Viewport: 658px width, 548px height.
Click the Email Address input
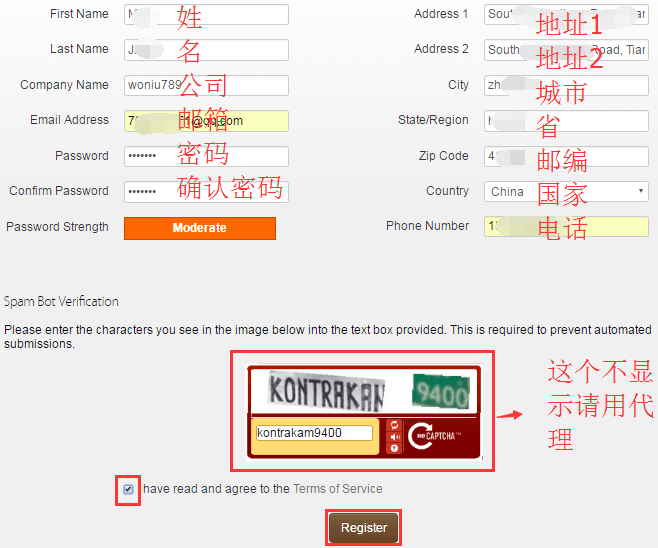(206, 121)
